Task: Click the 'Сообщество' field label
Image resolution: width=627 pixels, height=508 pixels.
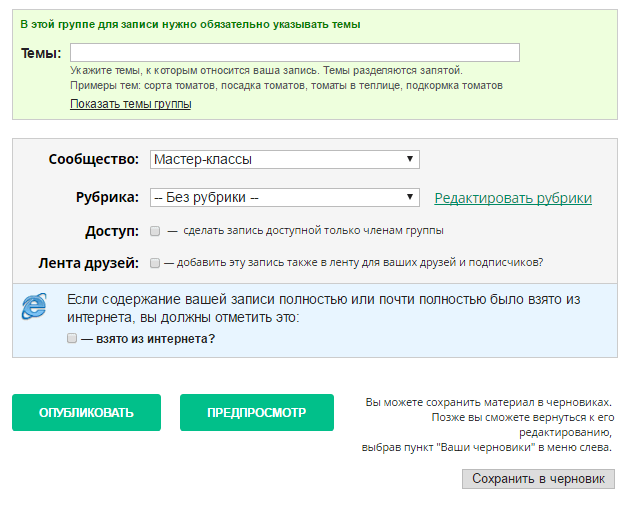Action: click(93, 160)
